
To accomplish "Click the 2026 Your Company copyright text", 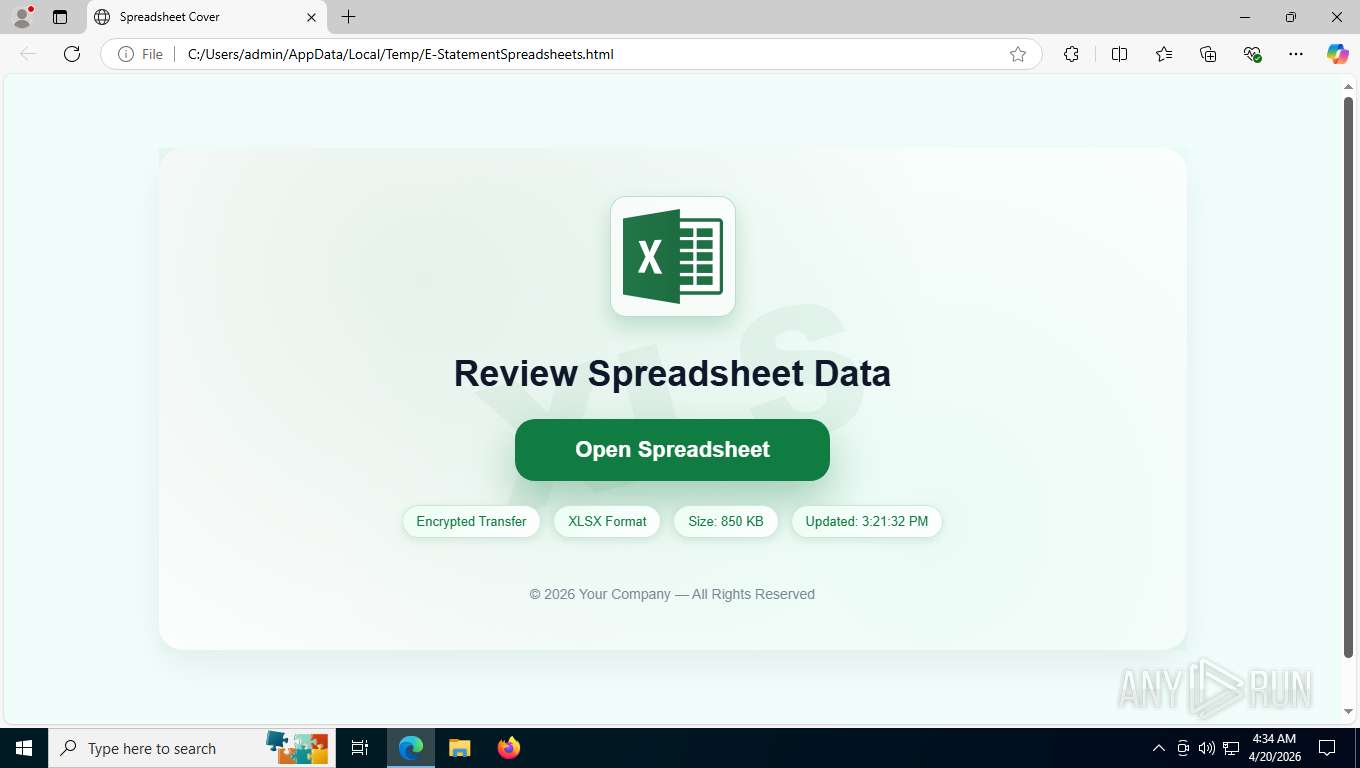I will pos(672,594).
